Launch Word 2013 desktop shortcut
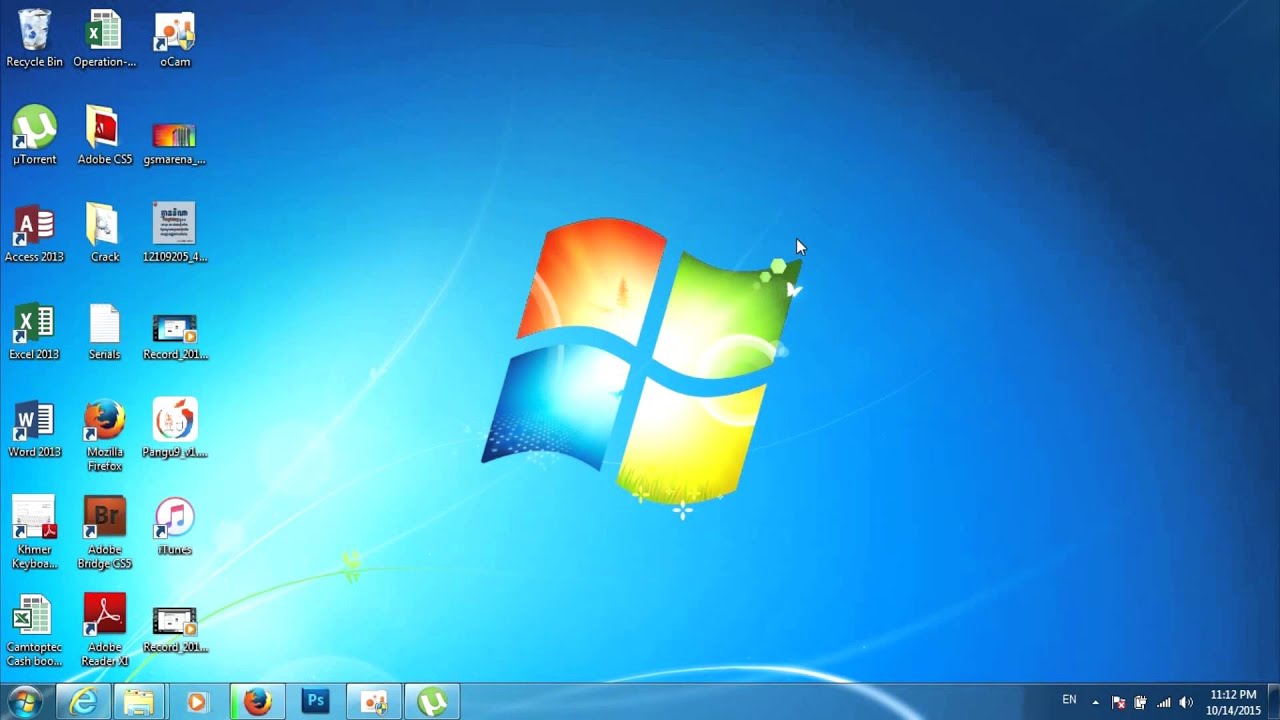 [34, 429]
